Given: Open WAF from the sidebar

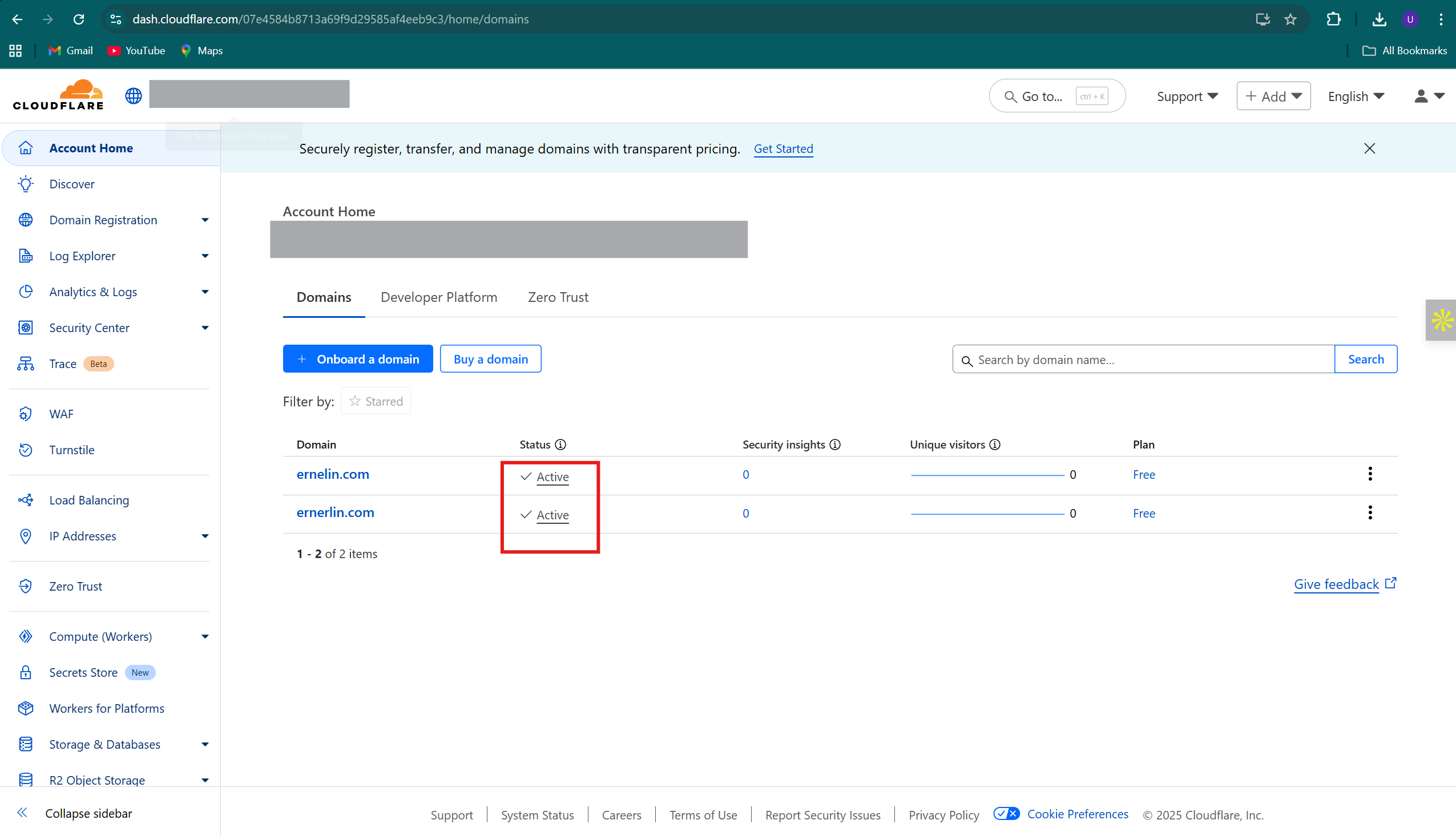Looking at the screenshot, I should pyautogui.click(x=61, y=413).
